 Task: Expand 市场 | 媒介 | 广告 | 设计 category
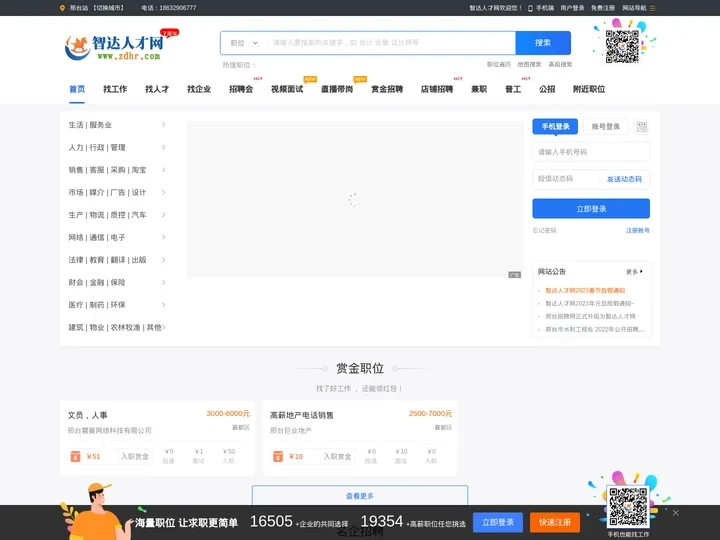point(117,192)
